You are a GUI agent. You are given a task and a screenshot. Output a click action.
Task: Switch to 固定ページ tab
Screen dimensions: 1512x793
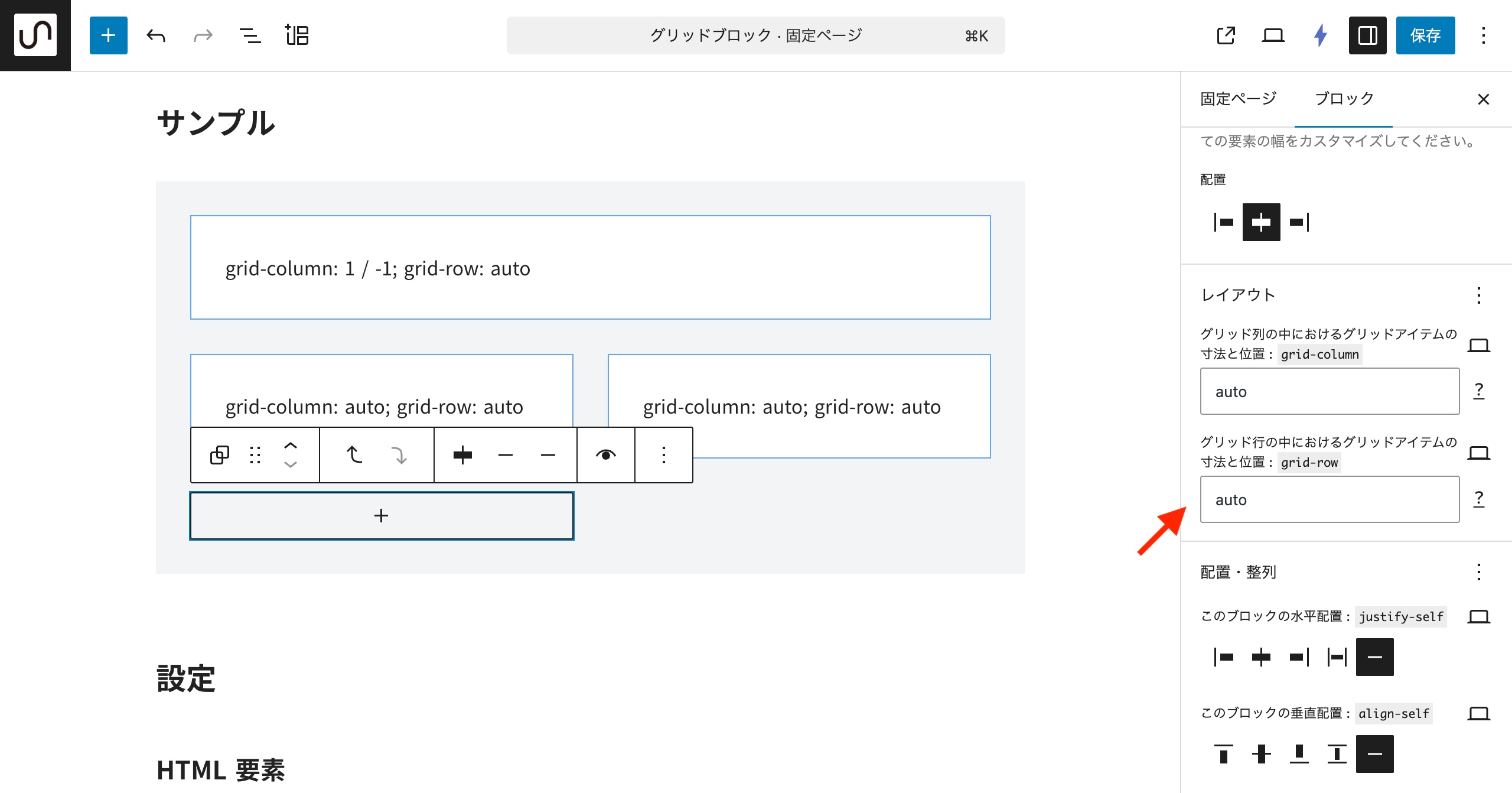pos(1238,99)
